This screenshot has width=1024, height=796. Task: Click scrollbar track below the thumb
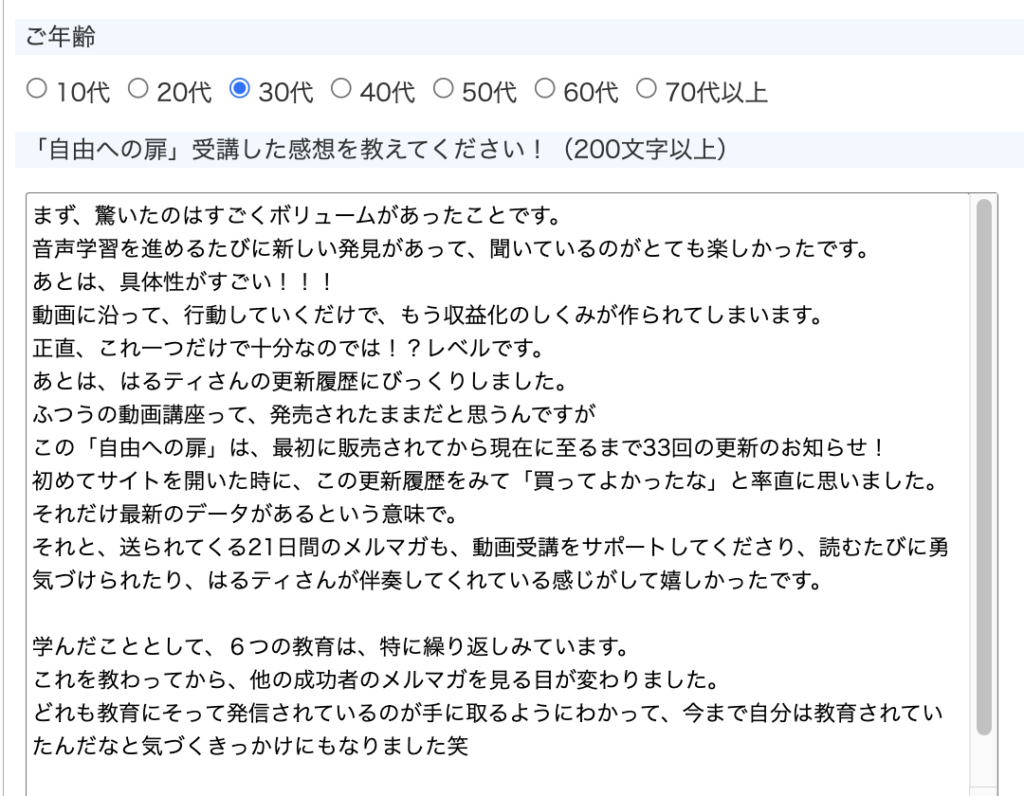(x=983, y=765)
